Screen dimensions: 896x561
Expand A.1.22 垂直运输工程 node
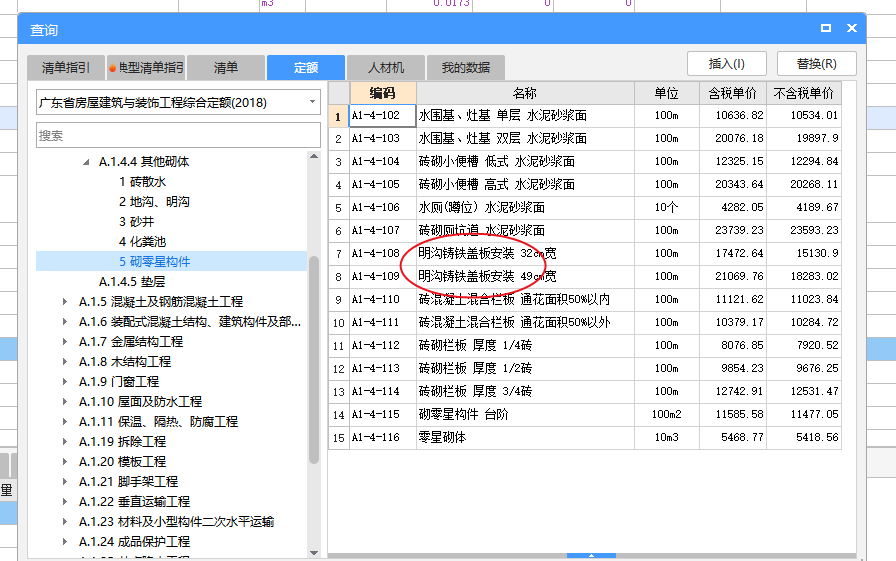65,502
